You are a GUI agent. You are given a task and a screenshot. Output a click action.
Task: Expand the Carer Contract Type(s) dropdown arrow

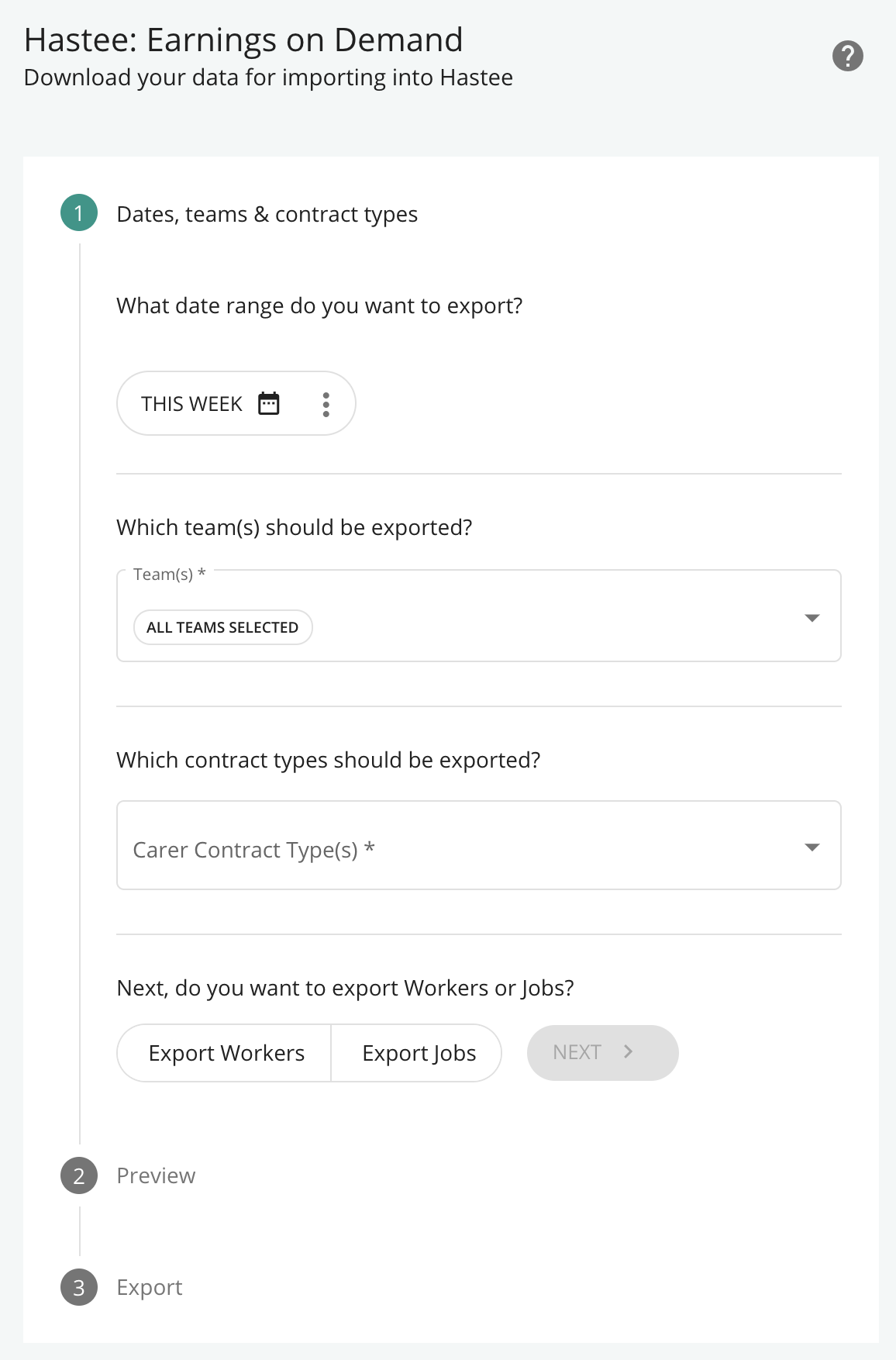pyautogui.click(x=812, y=847)
